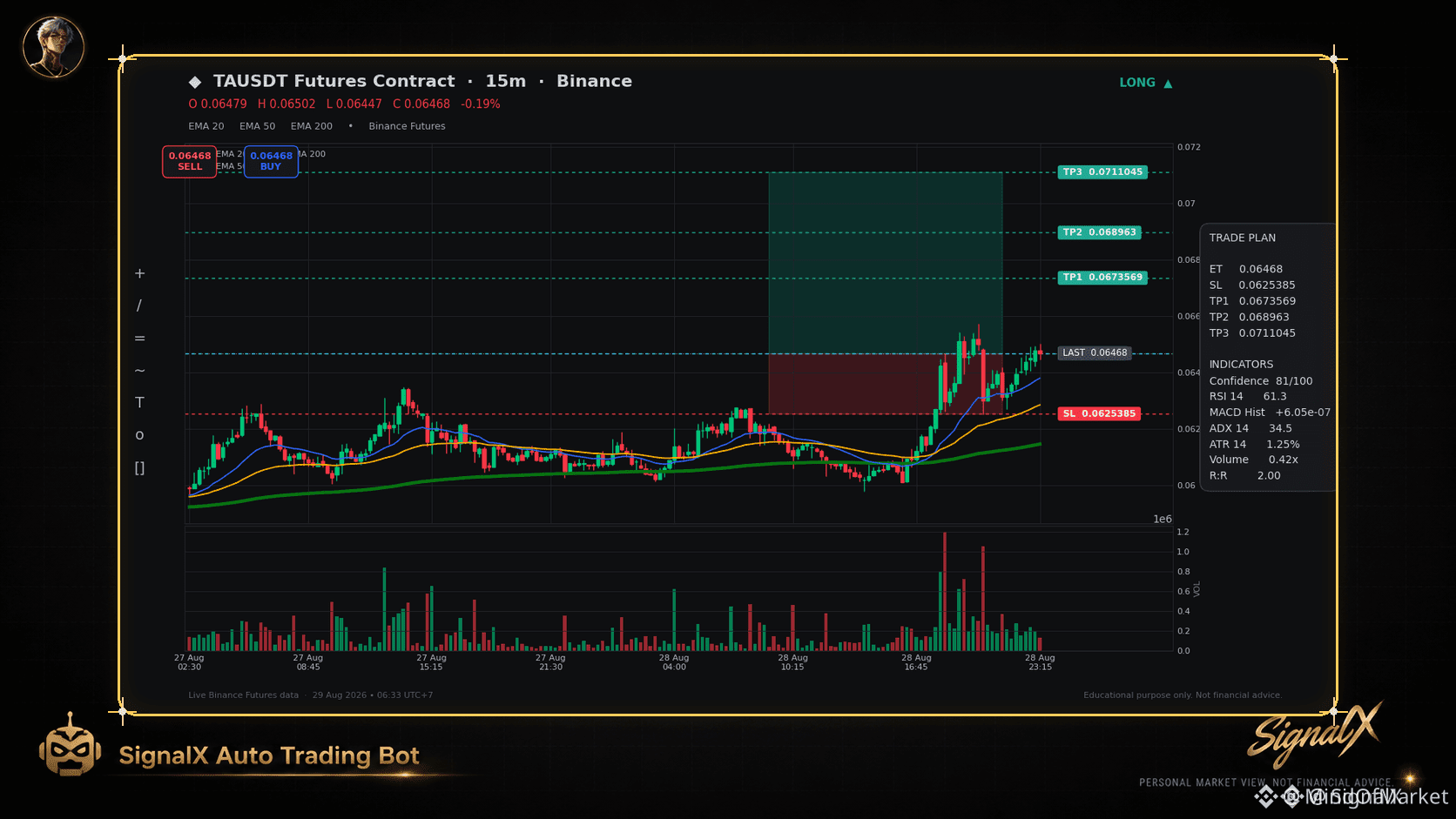
Task: Click the TP3 0.0711045 row in Trade Plan
Action: pos(1252,333)
